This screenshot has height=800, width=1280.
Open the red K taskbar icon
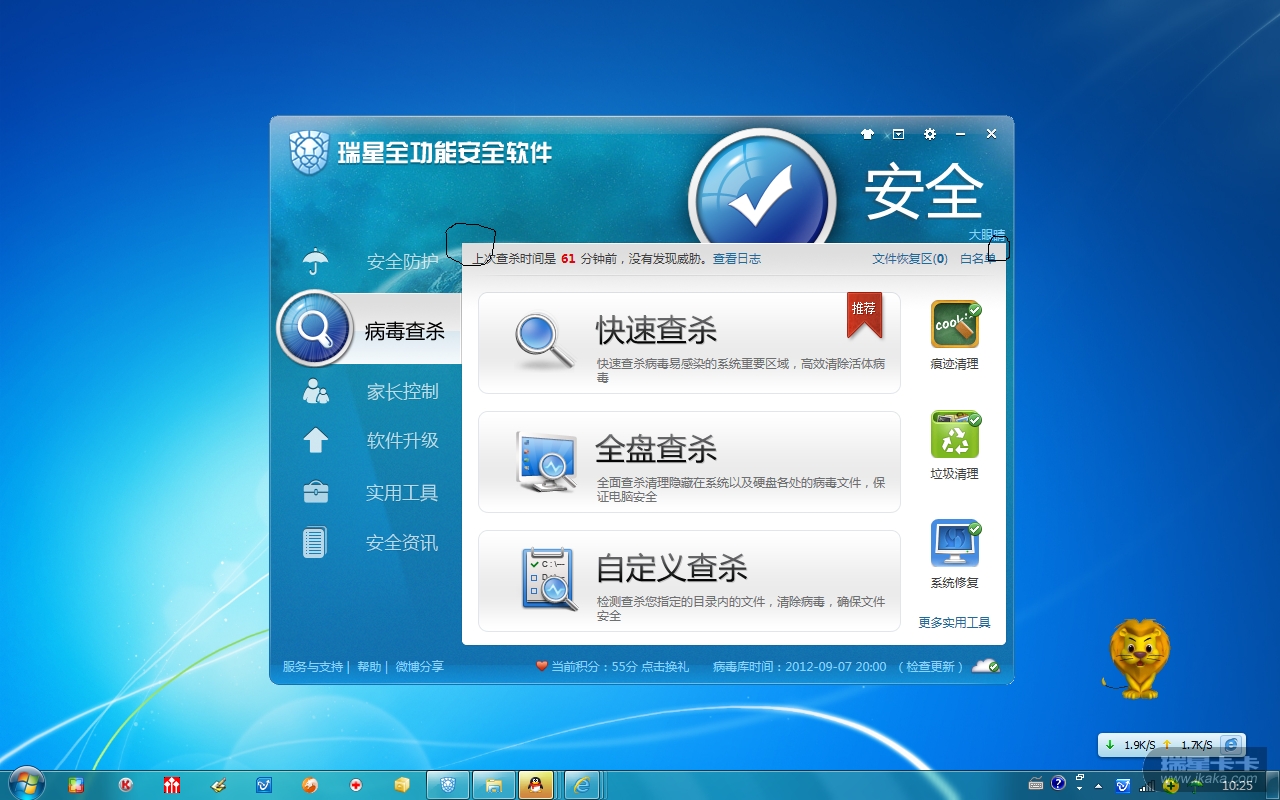(x=125, y=785)
